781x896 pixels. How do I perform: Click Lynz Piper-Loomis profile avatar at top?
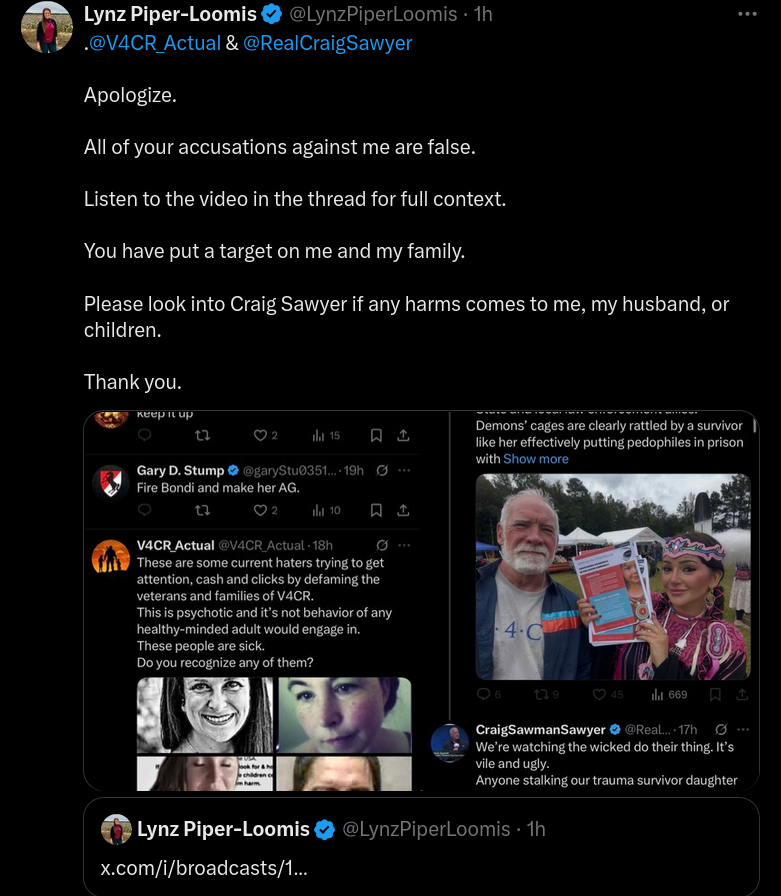pyautogui.click(x=47, y=27)
